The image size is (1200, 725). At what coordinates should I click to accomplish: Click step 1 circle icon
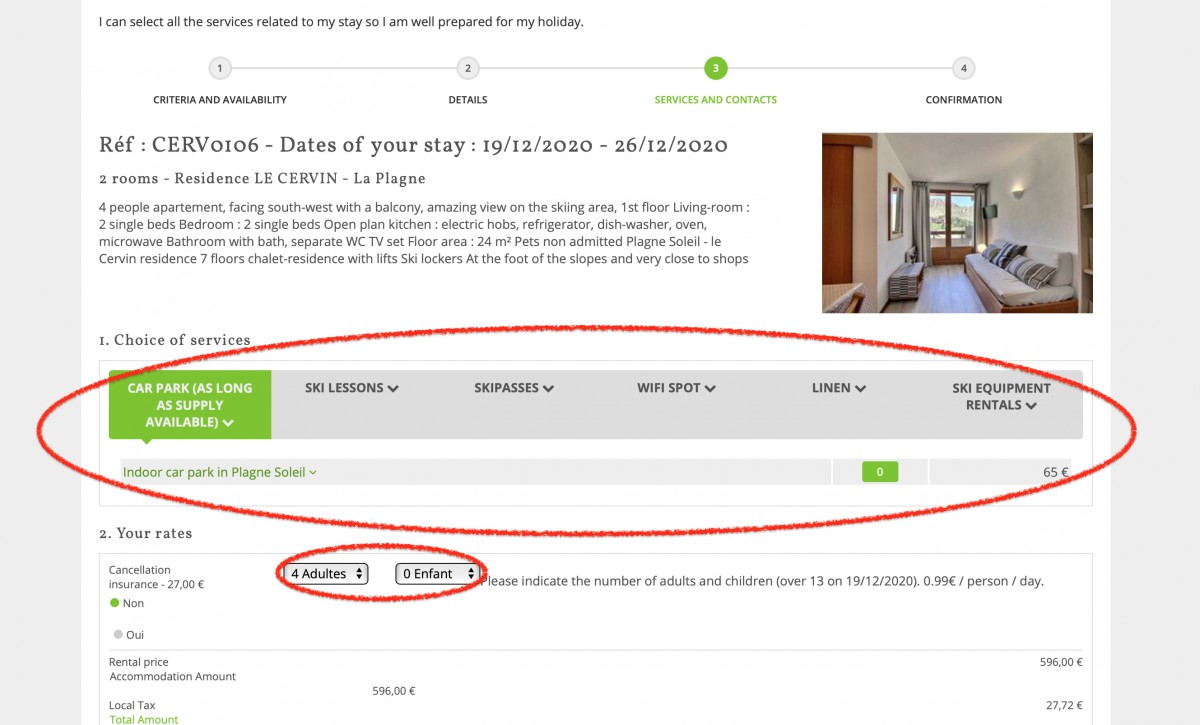219,69
